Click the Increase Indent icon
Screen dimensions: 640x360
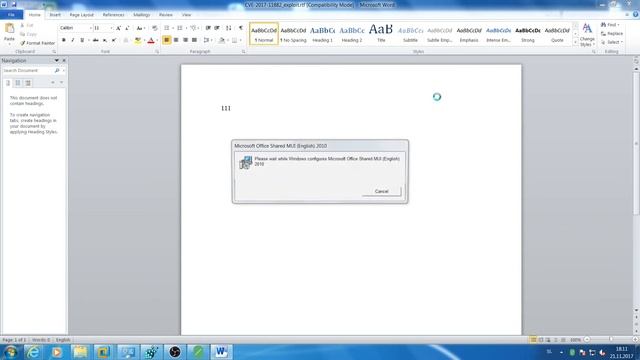[x=217, y=28]
